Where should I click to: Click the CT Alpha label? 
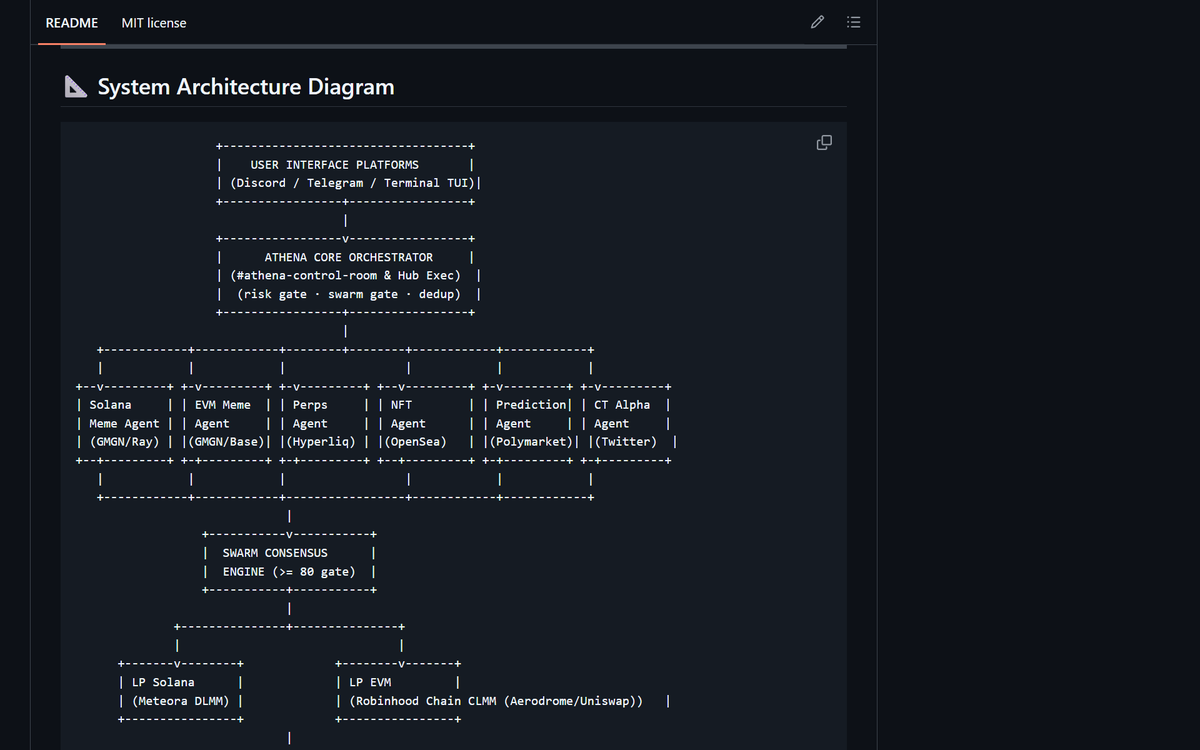pyautogui.click(x=622, y=405)
